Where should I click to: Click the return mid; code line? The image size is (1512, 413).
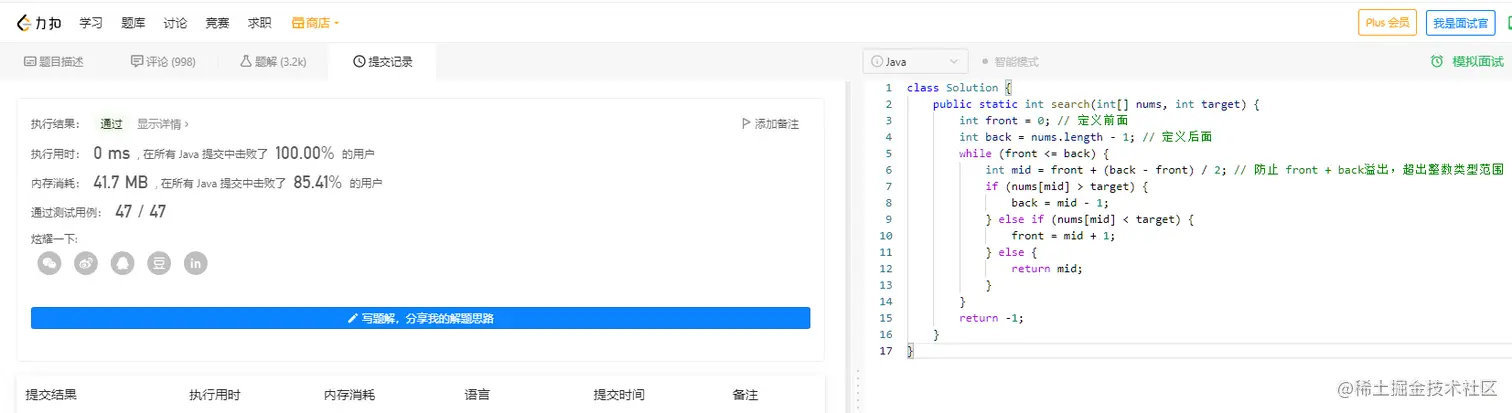(1047, 268)
